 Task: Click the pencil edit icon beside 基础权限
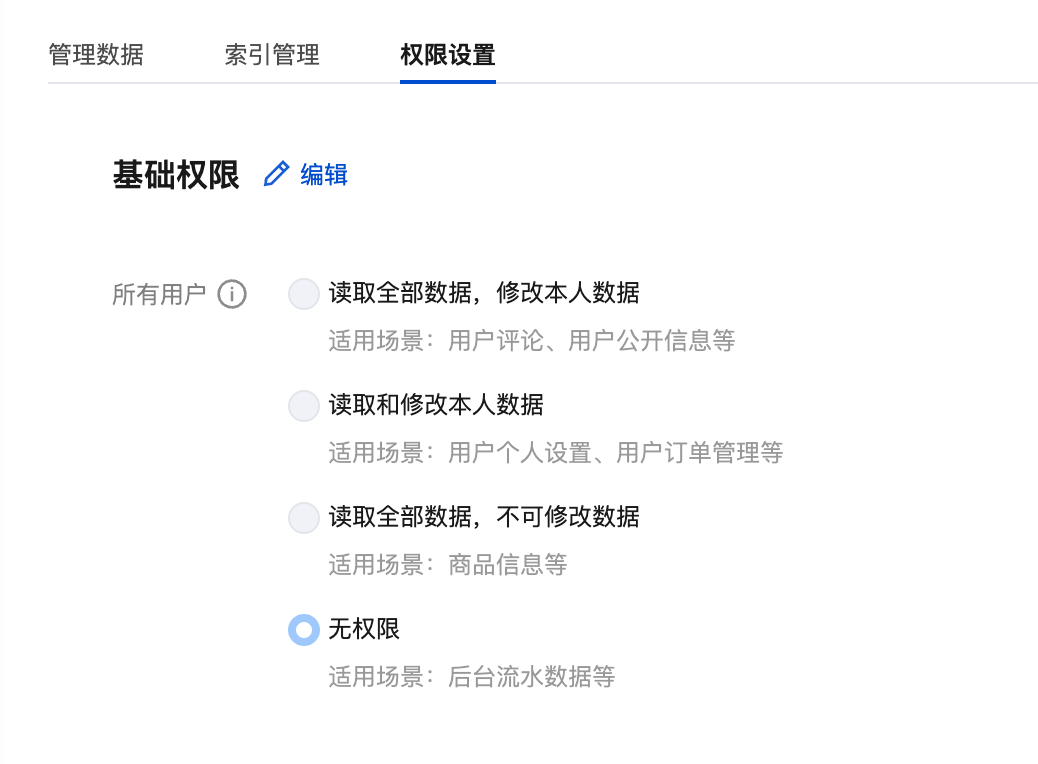tap(275, 174)
